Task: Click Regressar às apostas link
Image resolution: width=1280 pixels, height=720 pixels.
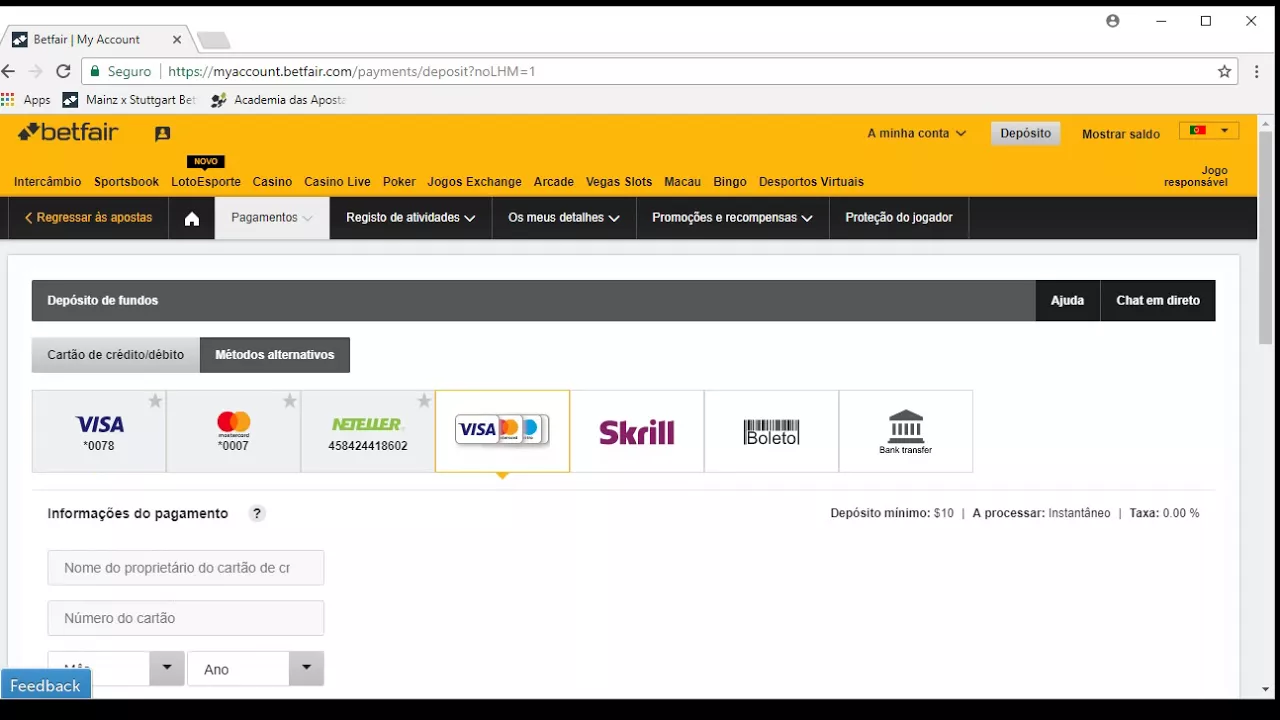Action: (88, 218)
